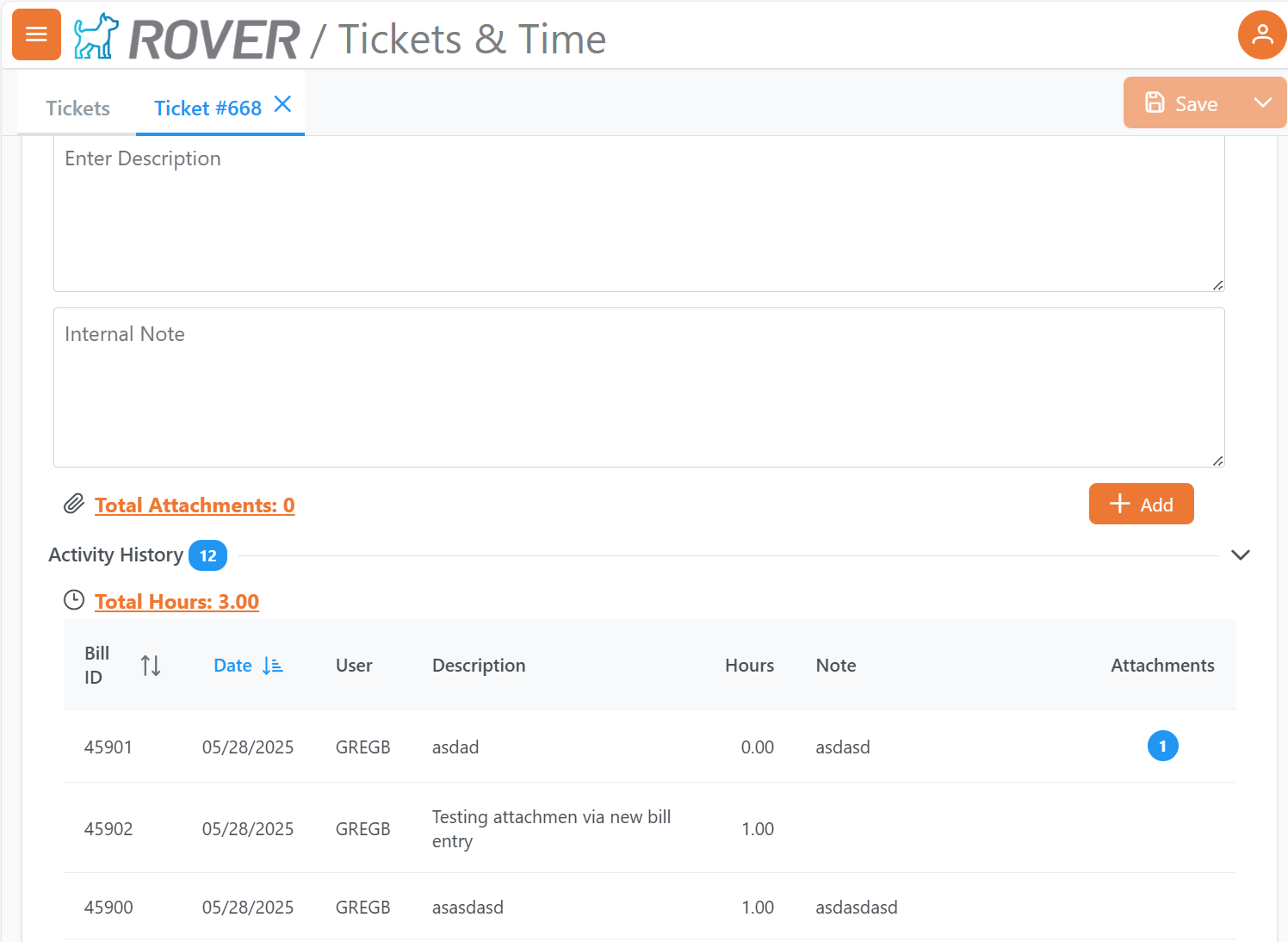Click the Total Hours: 3.00 link
The image size is (1288, 942).
pos(176,601)
